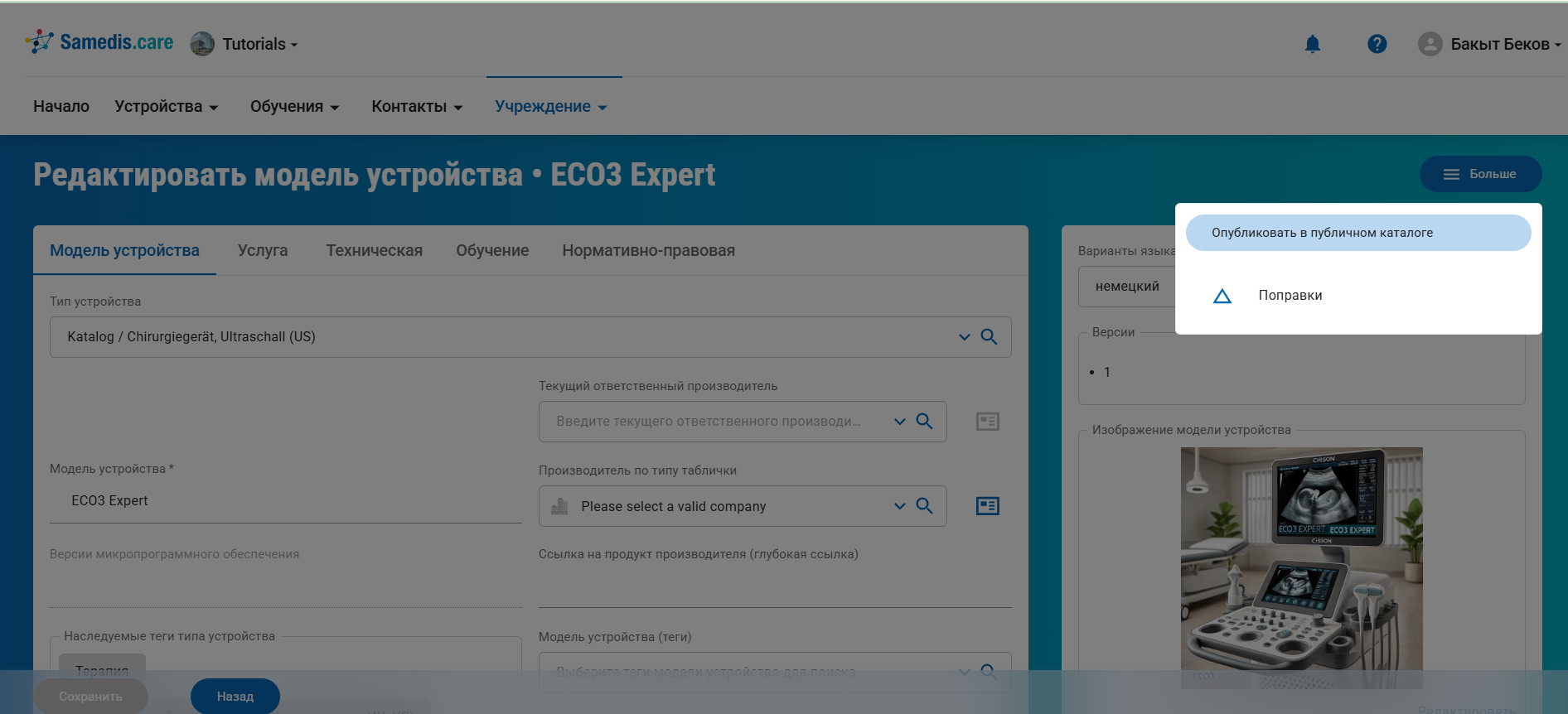The width and height of the screenshot is (1568, 714).
Task: Select the Модель устройства tab
Action: coord(124,250)
